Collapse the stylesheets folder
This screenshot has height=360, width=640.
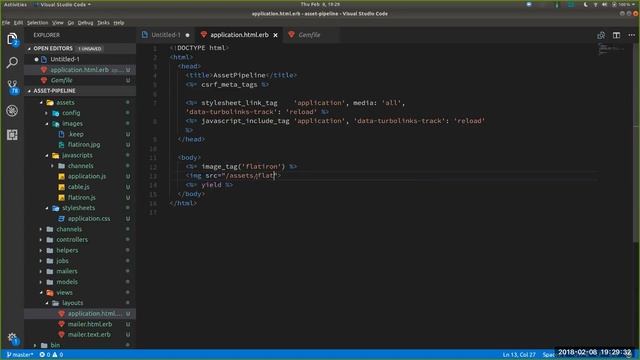click(78, 208)
